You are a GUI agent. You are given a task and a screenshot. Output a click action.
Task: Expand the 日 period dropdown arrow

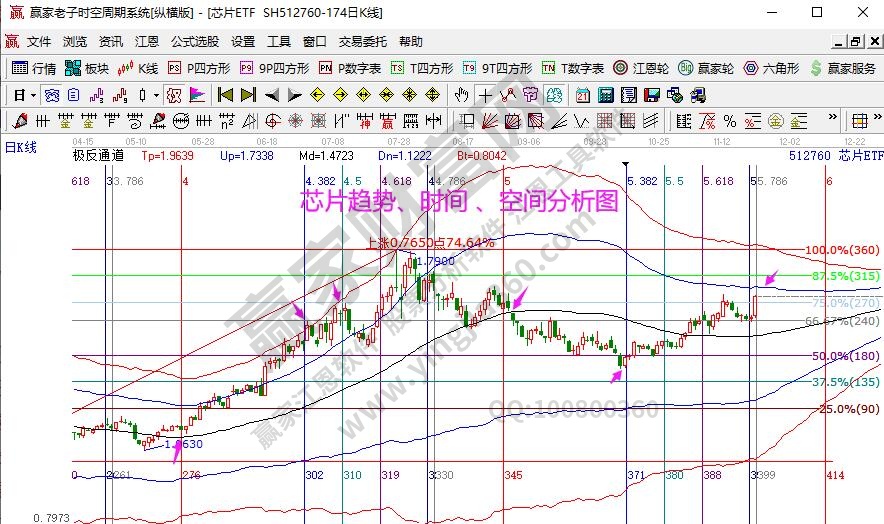pos(33,95)
